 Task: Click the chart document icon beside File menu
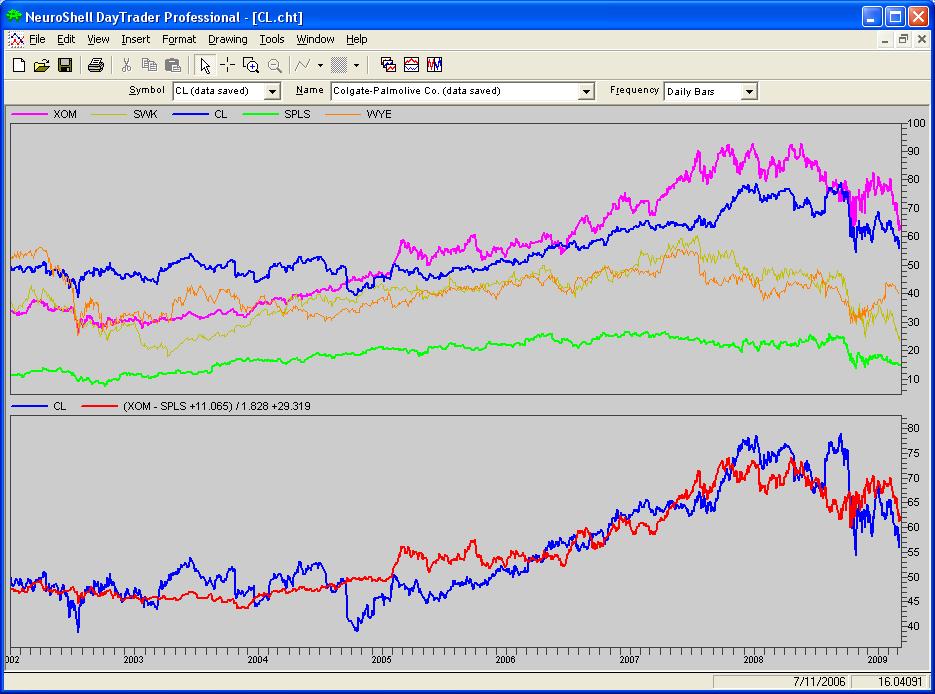click(x=16, y=39)
